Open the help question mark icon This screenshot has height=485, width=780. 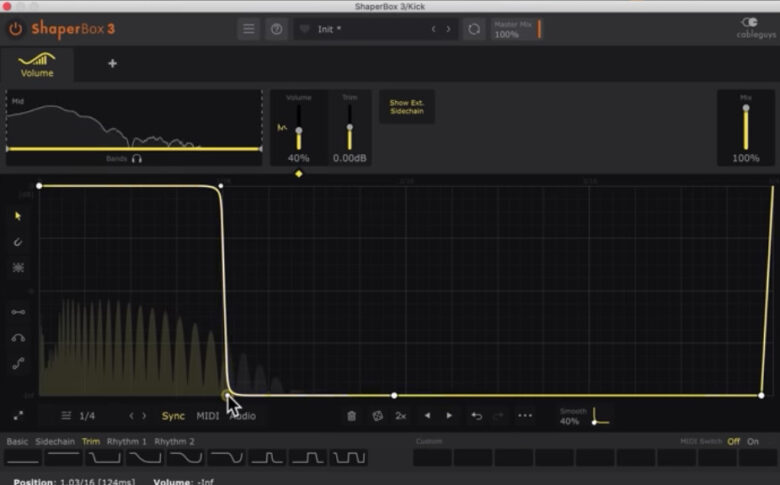click(x=277, y=29)
